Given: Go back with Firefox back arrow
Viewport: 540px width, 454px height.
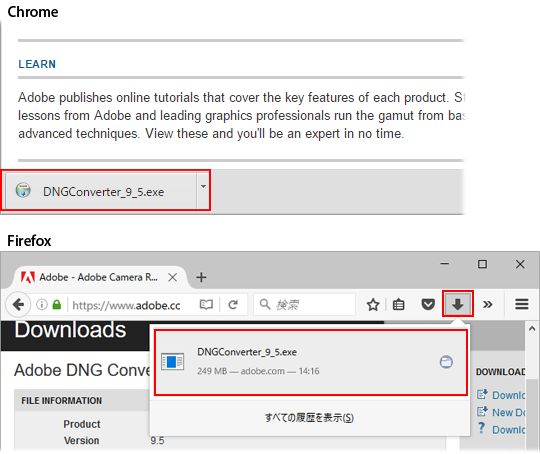Looking at the screenshot, I should (x=18, y=305).
